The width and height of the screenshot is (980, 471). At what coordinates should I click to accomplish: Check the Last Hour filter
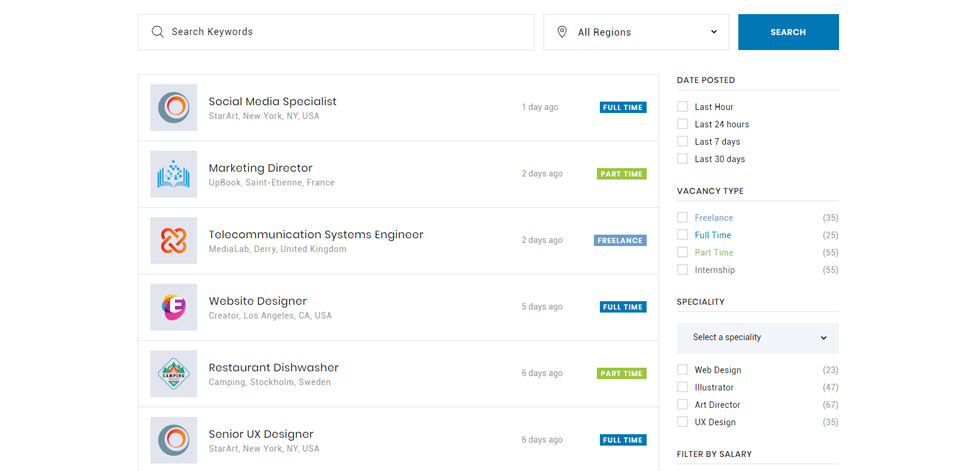point(682,107)
